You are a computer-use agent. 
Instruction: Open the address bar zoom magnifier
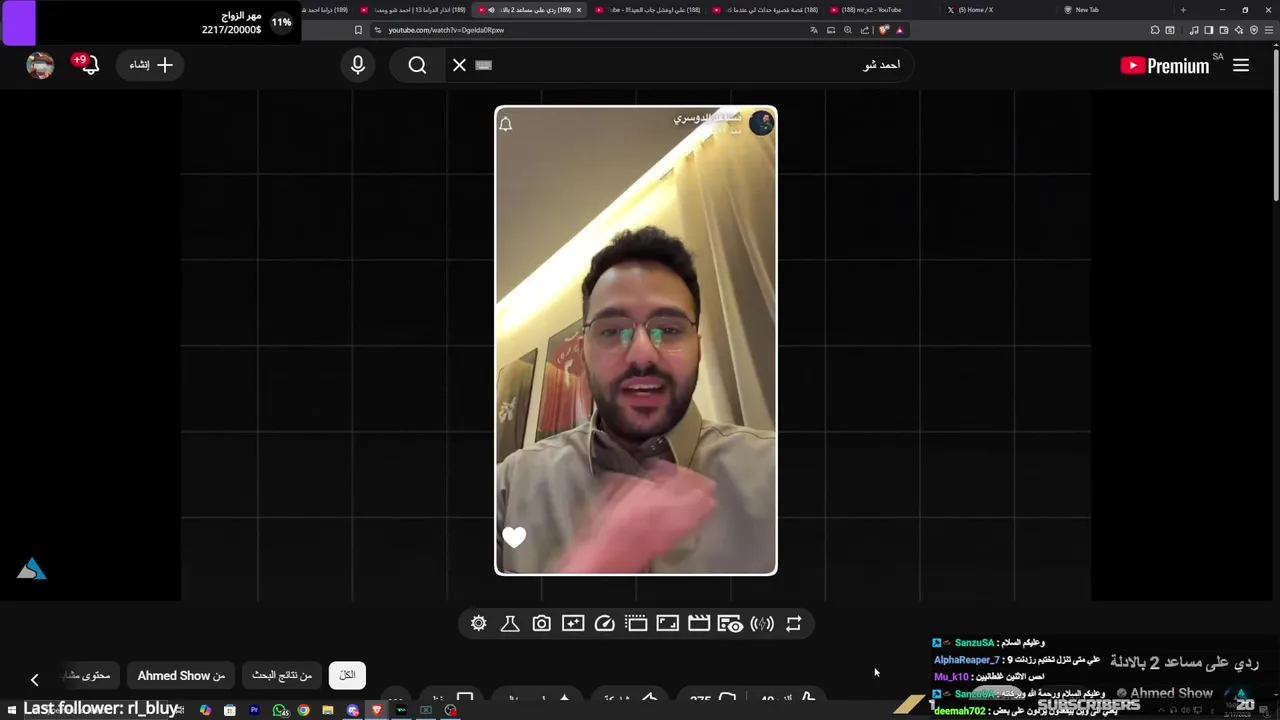pyautogui.click(x=848, y=30)
